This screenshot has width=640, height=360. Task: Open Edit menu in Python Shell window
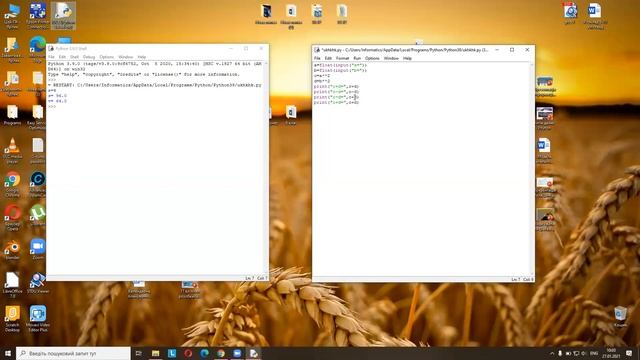tap(62, 57)
